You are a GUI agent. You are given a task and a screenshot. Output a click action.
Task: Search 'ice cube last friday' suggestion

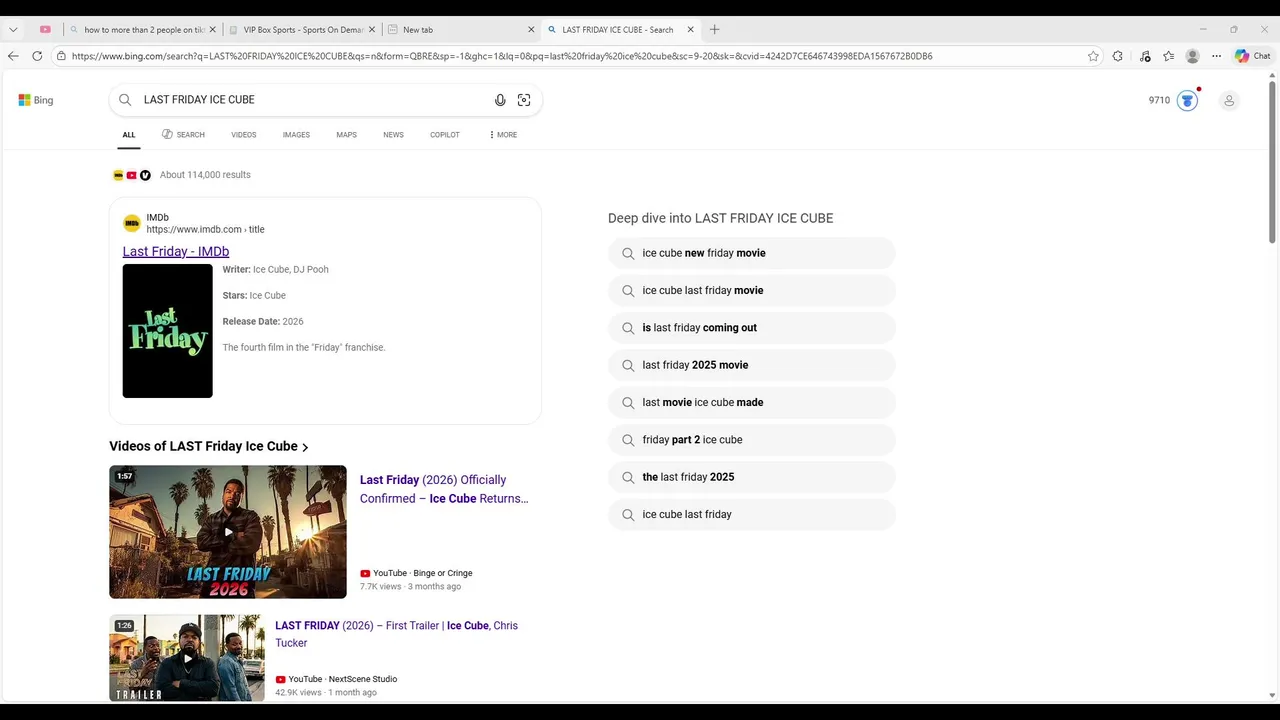752,514
